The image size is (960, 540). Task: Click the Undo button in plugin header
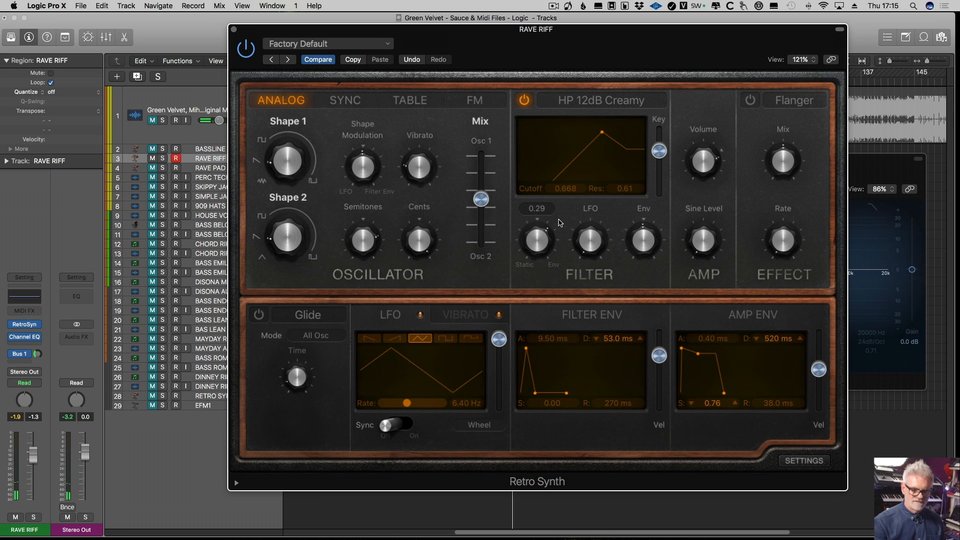[x=411, y=59]
